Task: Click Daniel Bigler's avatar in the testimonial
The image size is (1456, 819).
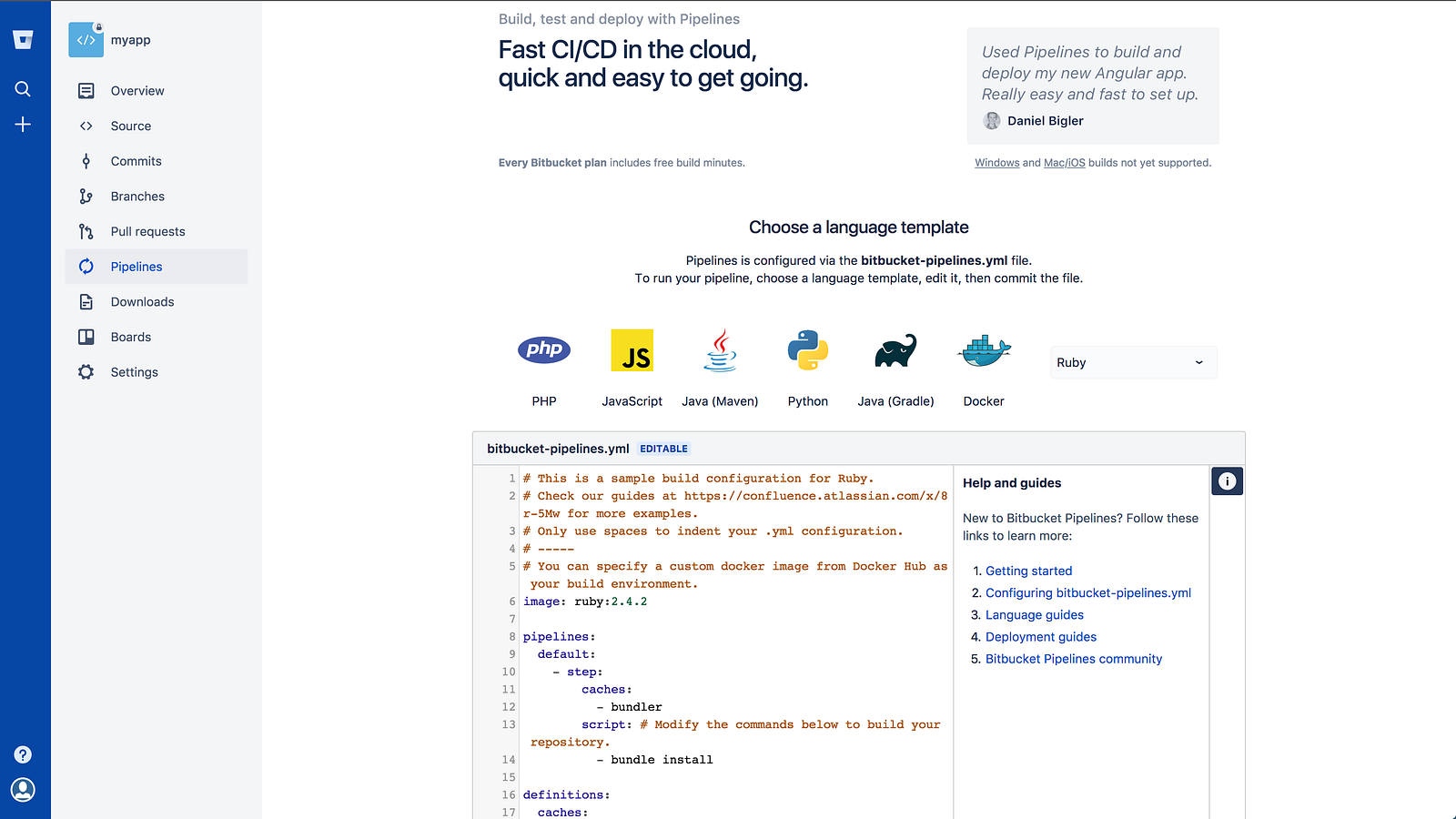Action: point(992,121)
